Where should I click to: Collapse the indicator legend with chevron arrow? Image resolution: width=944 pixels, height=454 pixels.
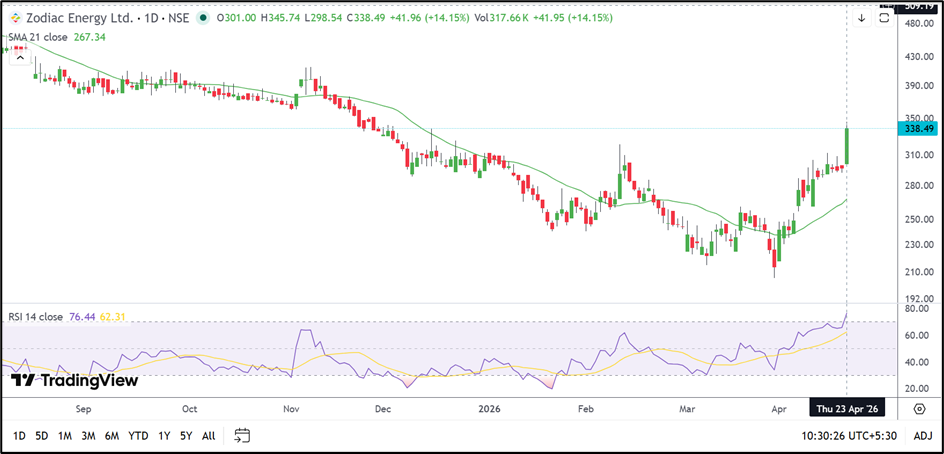pyautogui.click(x=18, y=59)
